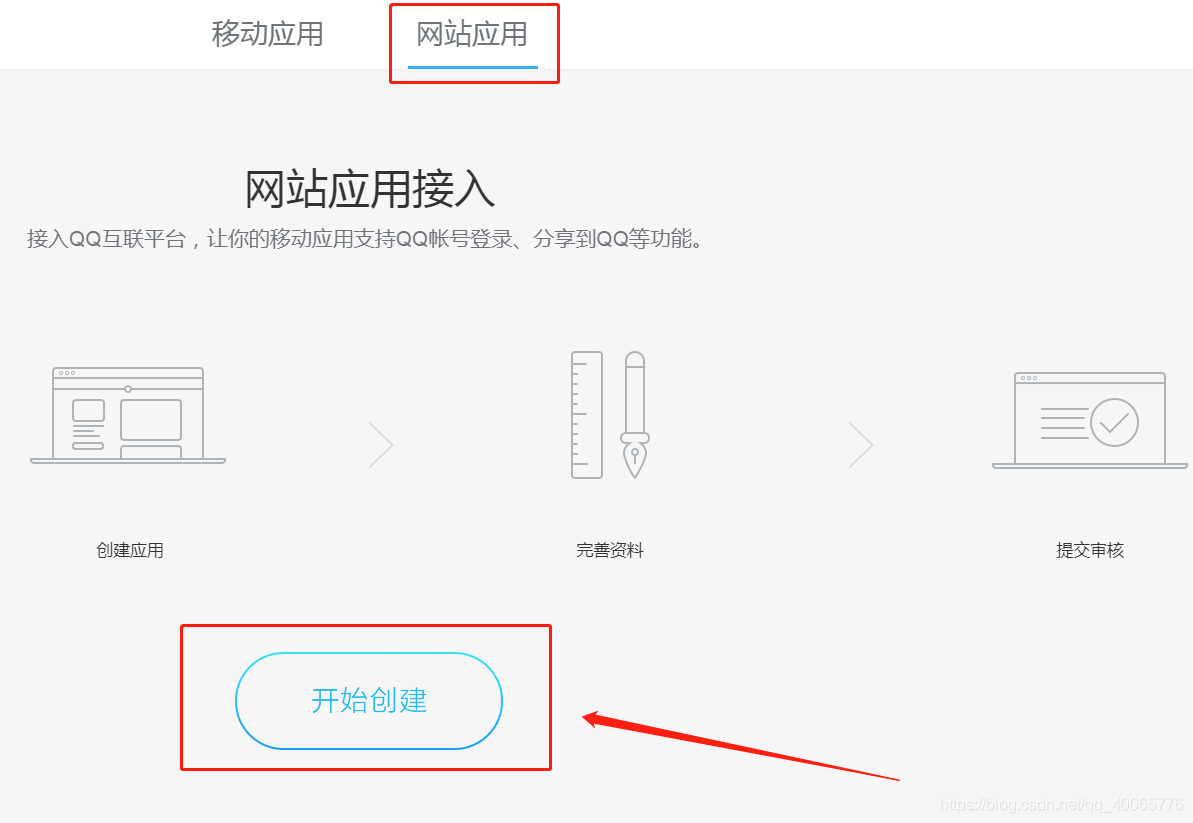
Task: Click the 提交审核 laptop icon
Action: [1090, 420]
